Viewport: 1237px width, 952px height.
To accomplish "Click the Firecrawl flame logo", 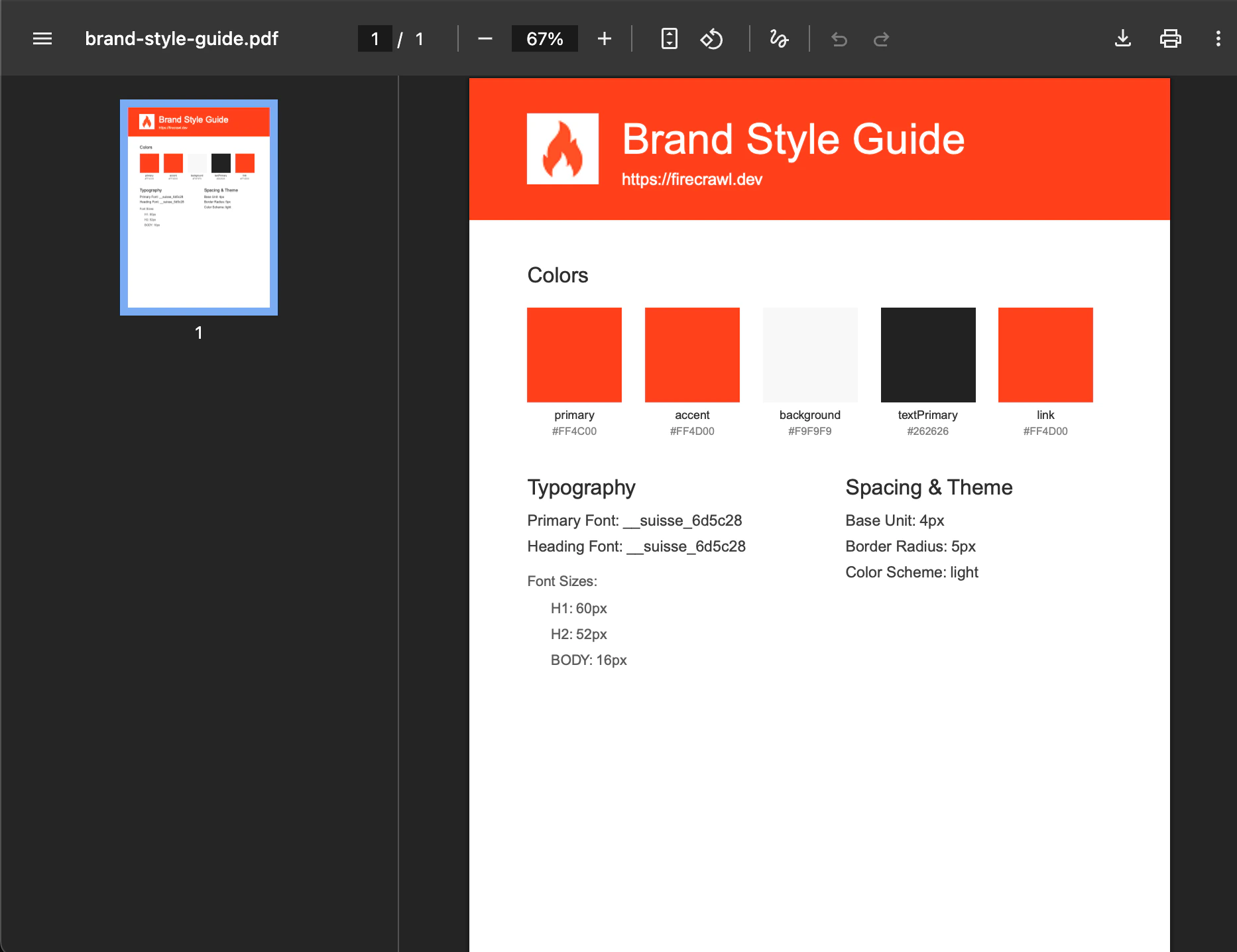I will coord(562,149).
